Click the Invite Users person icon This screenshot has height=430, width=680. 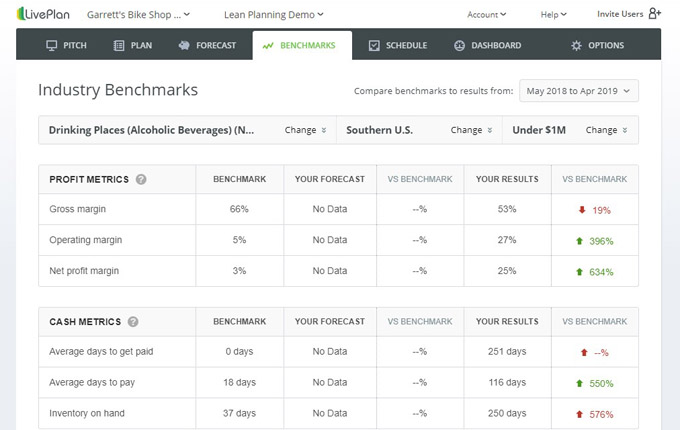655,14
